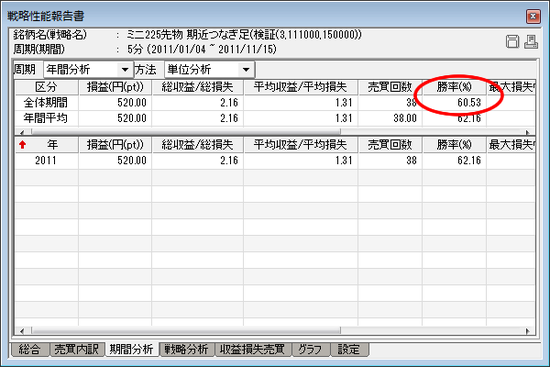Click the 年 column header
Image resolution: width=550 pixels, height=367 pixels.
tap(47, 145)
